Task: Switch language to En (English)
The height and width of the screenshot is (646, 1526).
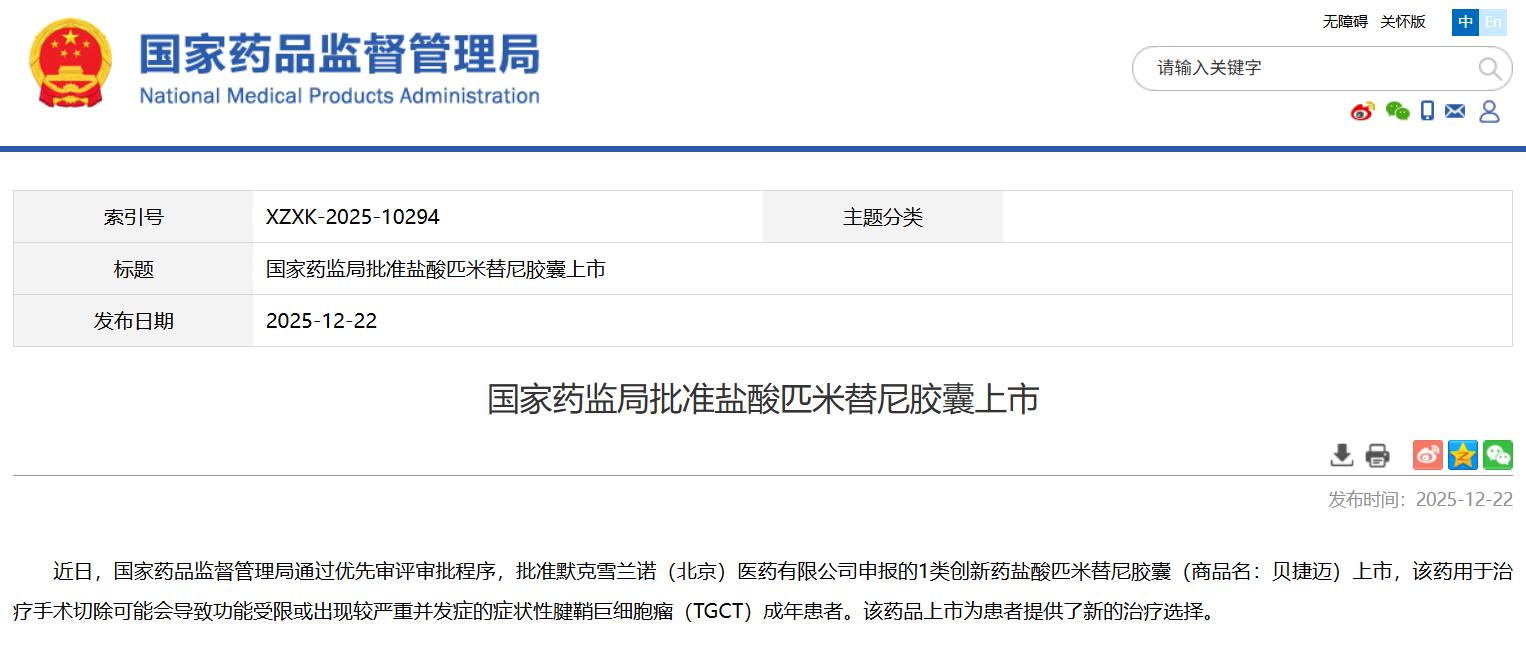Action: [1493, 22]
